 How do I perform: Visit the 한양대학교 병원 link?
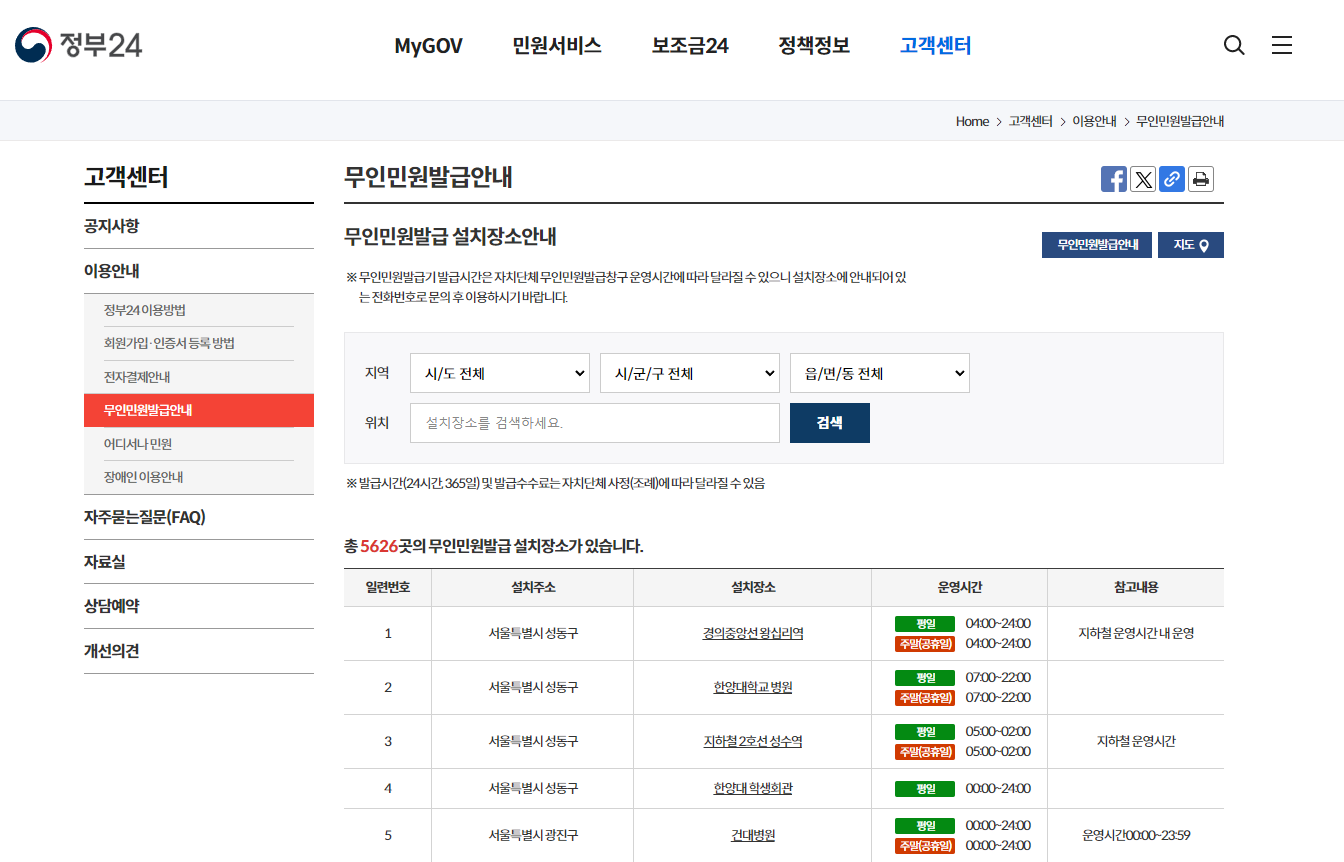[x=752, y=687]
